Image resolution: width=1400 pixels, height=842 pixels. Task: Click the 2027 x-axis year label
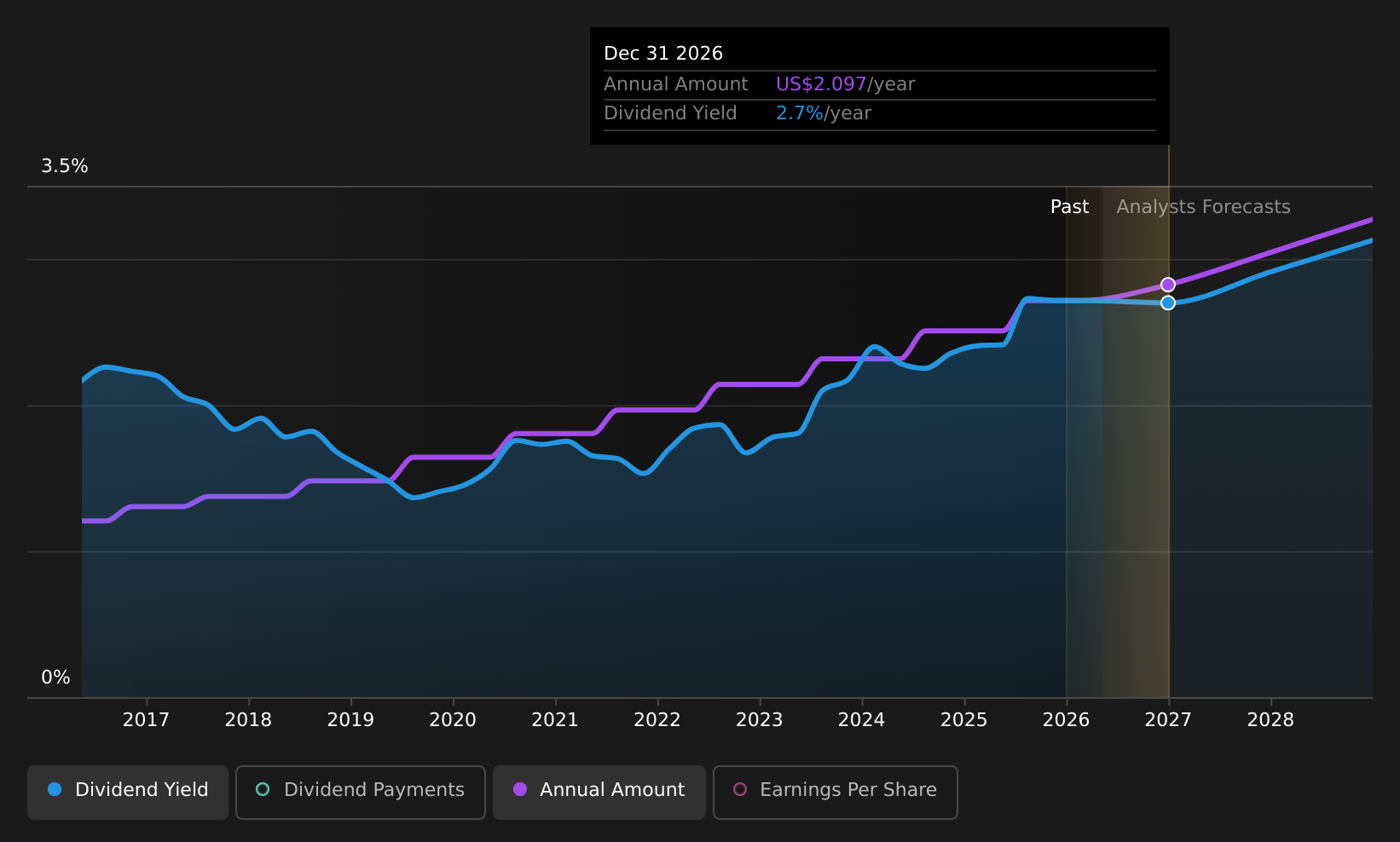1168,720
